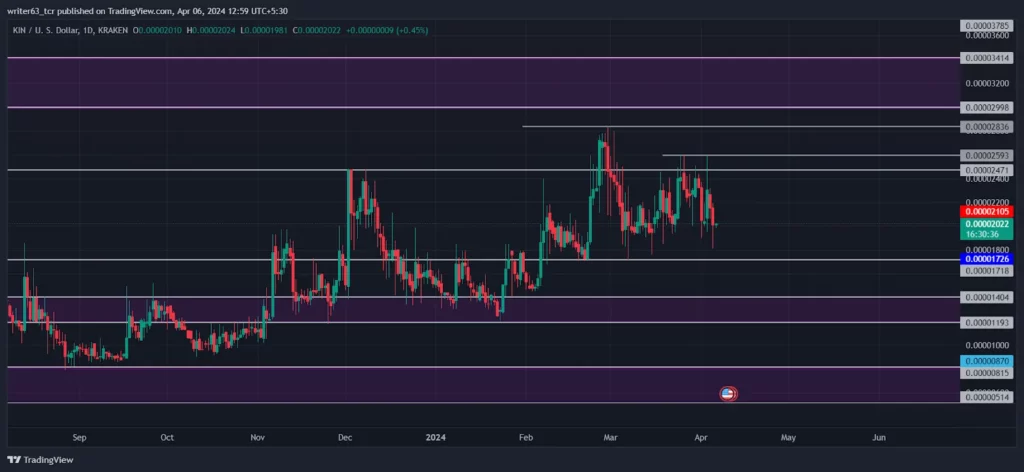Select the 0.00002998 price level label

[986, 107]
